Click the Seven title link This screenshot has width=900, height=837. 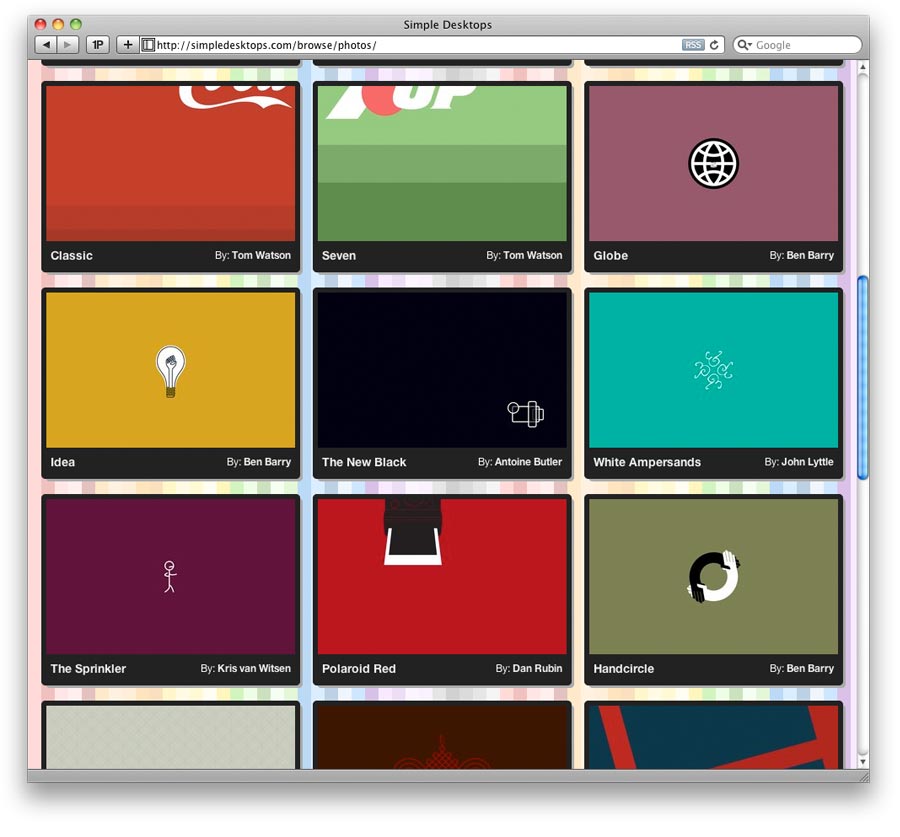(339, 255)
